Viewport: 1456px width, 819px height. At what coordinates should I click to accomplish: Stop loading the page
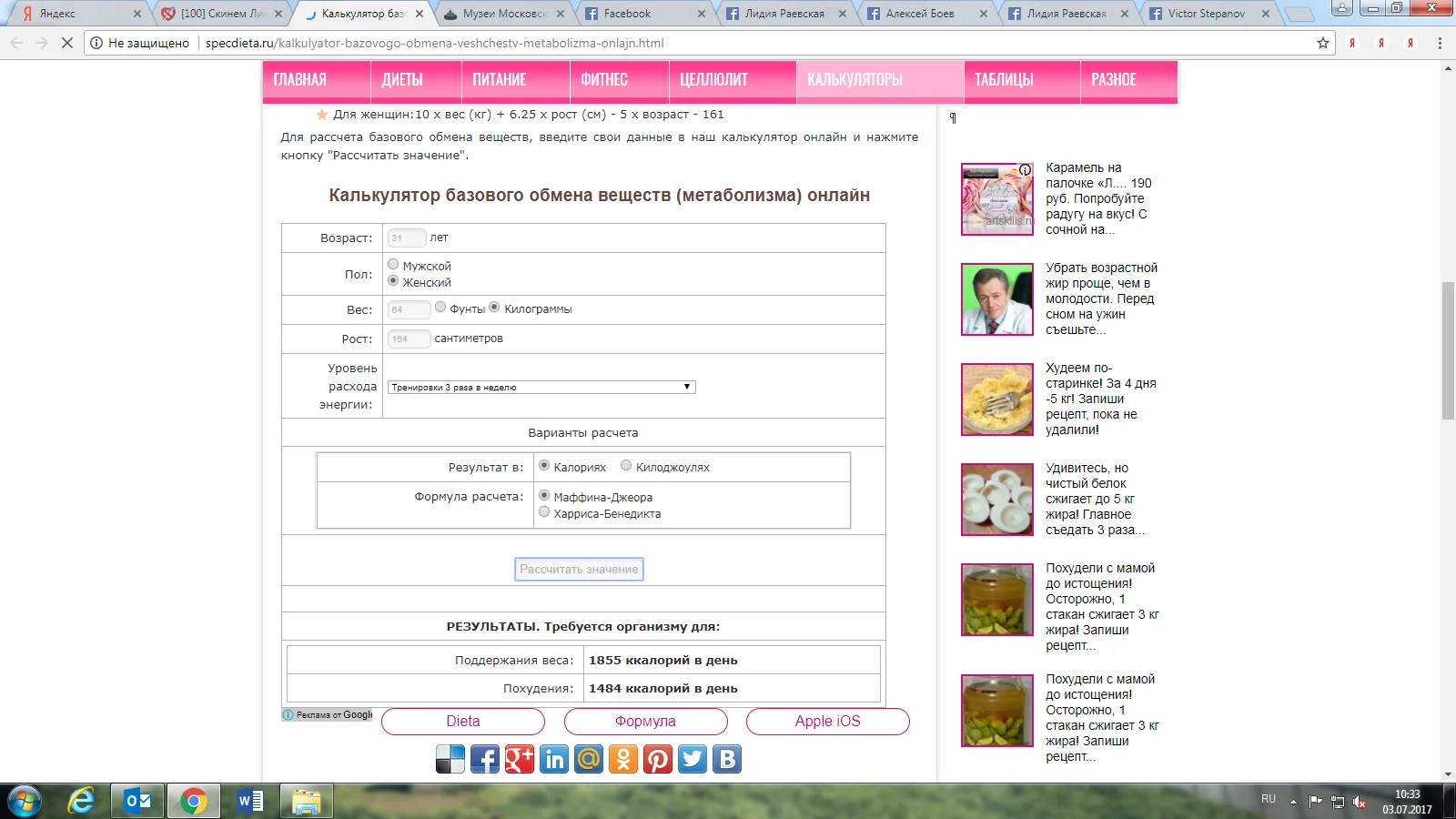(66, 43)
